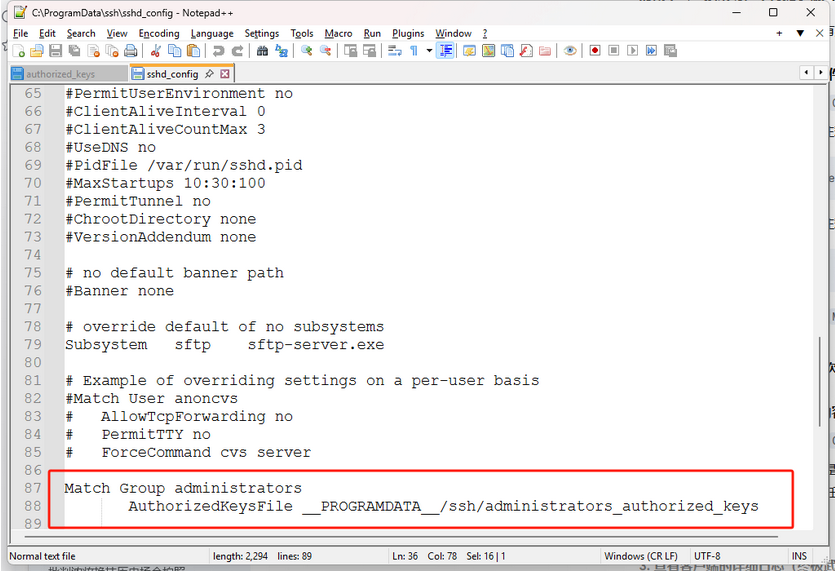Image resolution: width=835 pixels, height=571 pixels.
Task: Open Find with the binoculars icon
Action: click(x=263, y=51)
